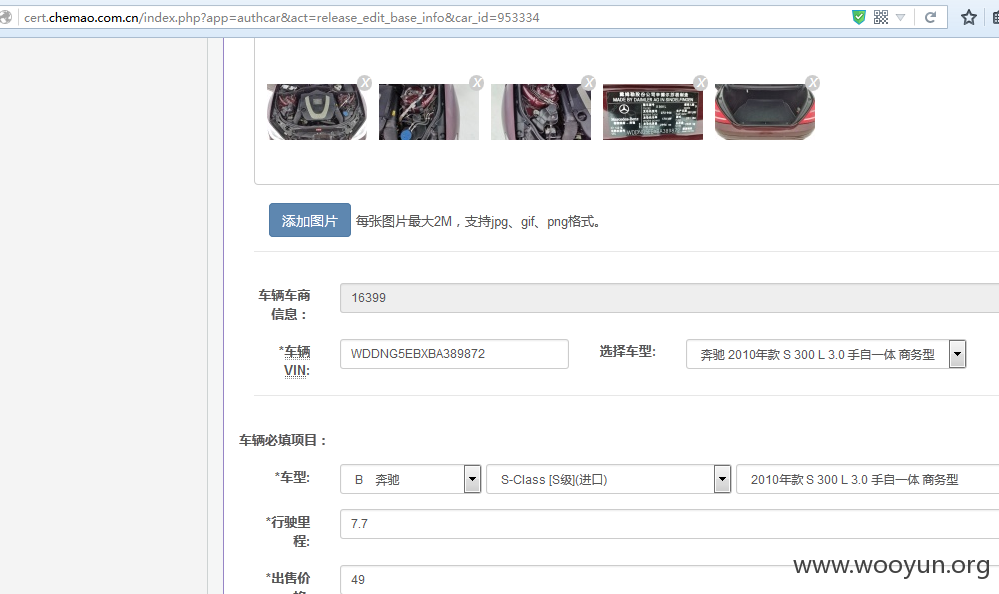
Task: Open the model-year dropdown under 车型
Action: click(867, 479)
